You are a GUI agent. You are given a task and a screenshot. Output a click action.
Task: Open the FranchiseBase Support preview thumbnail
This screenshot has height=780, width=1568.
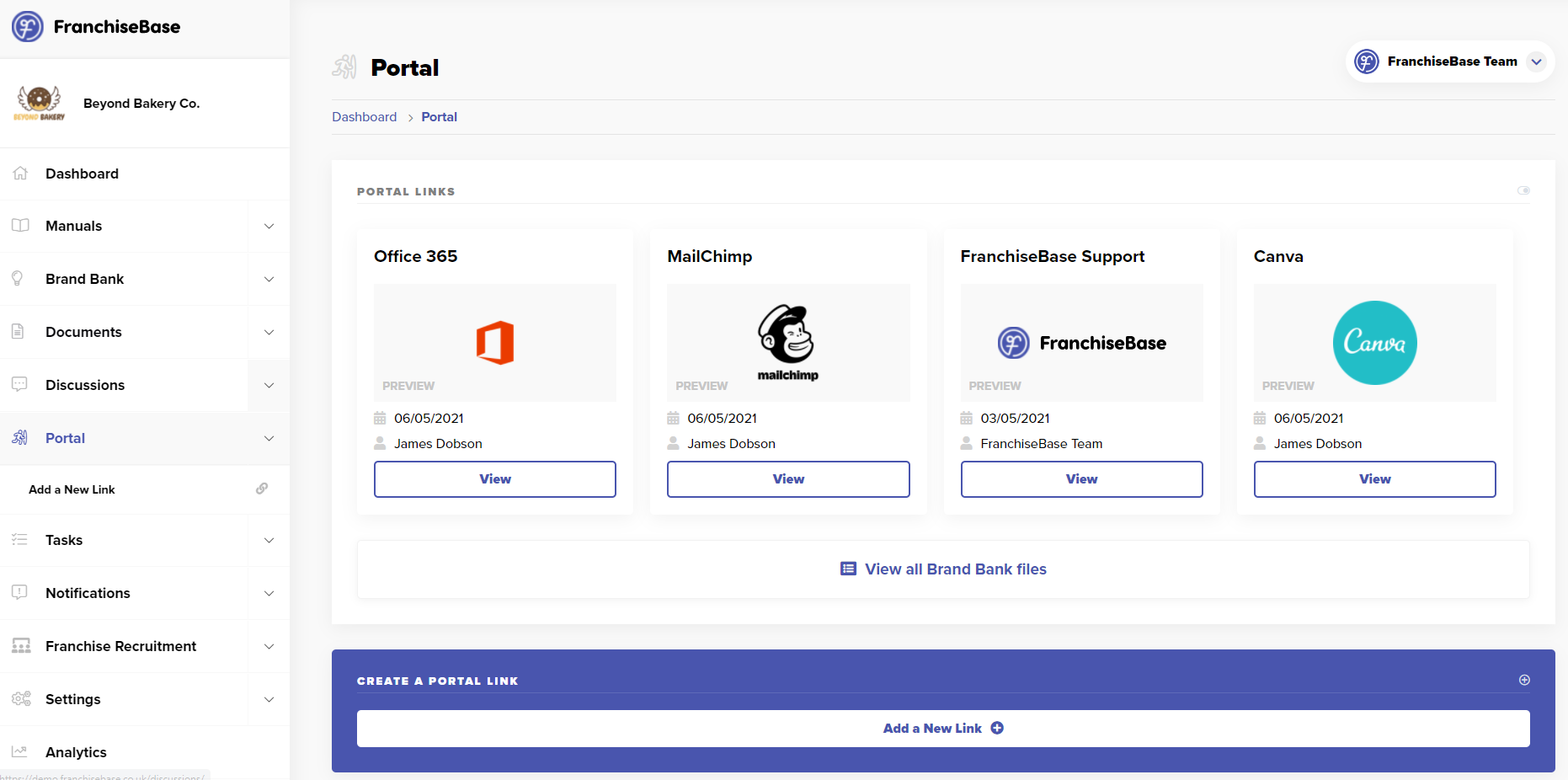1082,343
